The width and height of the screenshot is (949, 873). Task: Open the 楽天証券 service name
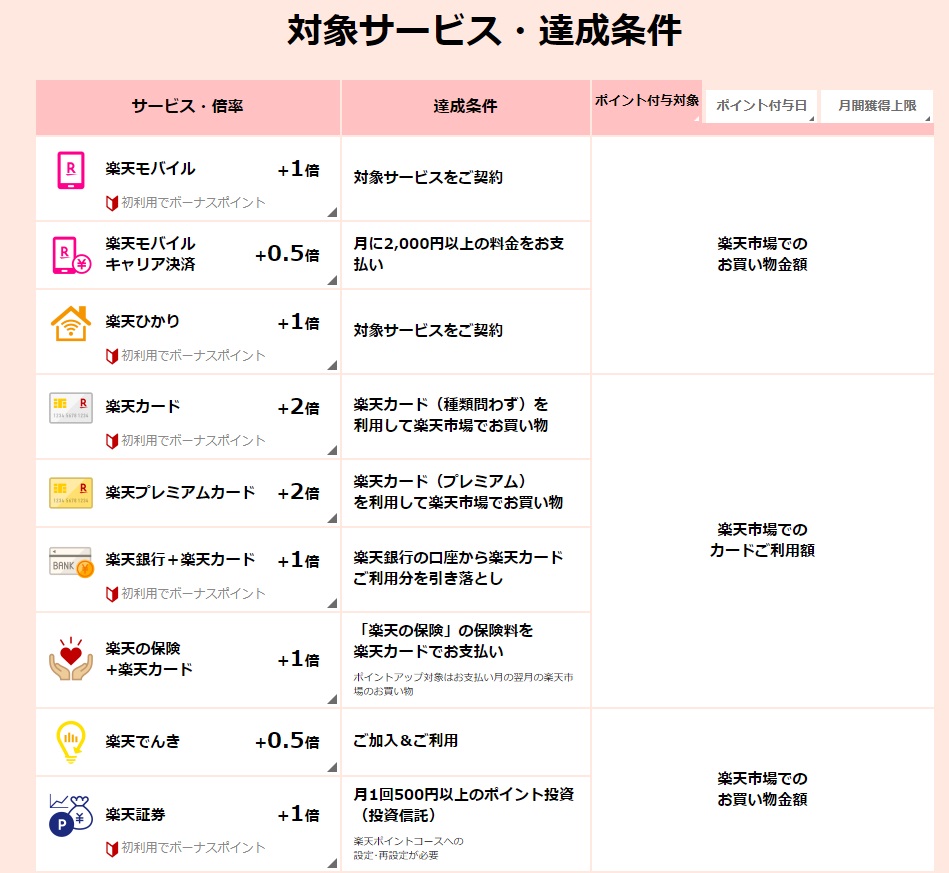136,815
